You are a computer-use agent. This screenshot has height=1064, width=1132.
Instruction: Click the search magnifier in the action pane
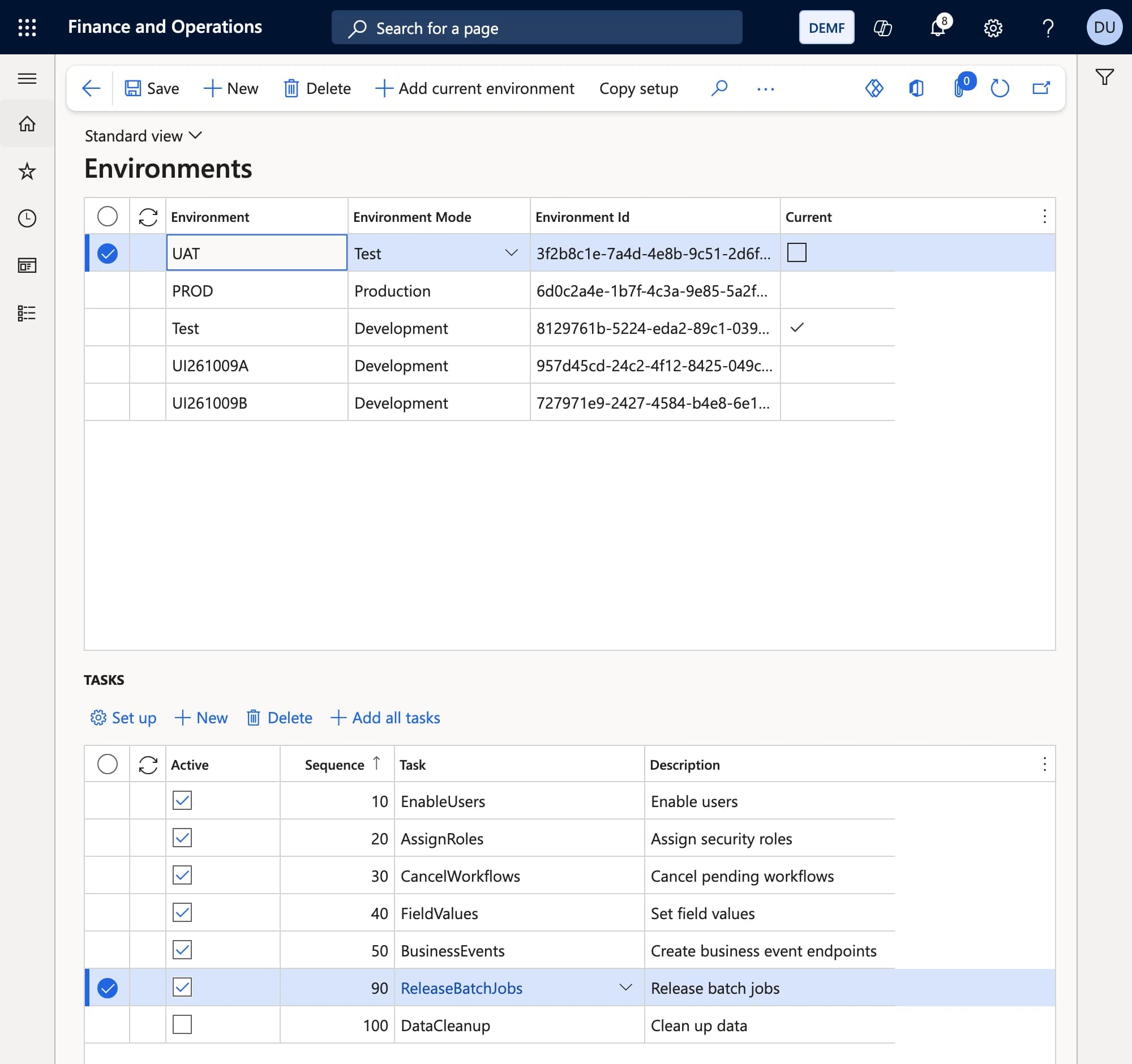[x=719, y=88]
